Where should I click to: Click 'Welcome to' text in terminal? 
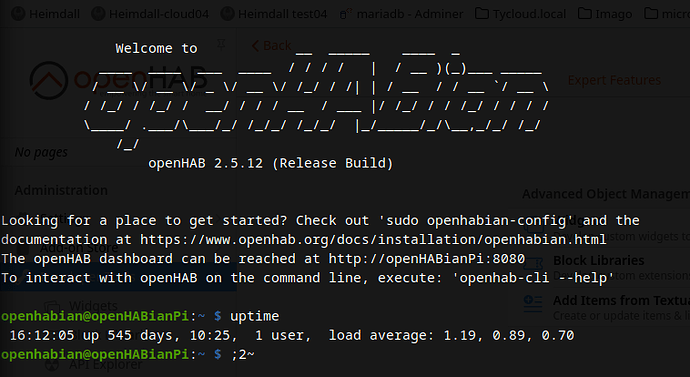point(156,48)
